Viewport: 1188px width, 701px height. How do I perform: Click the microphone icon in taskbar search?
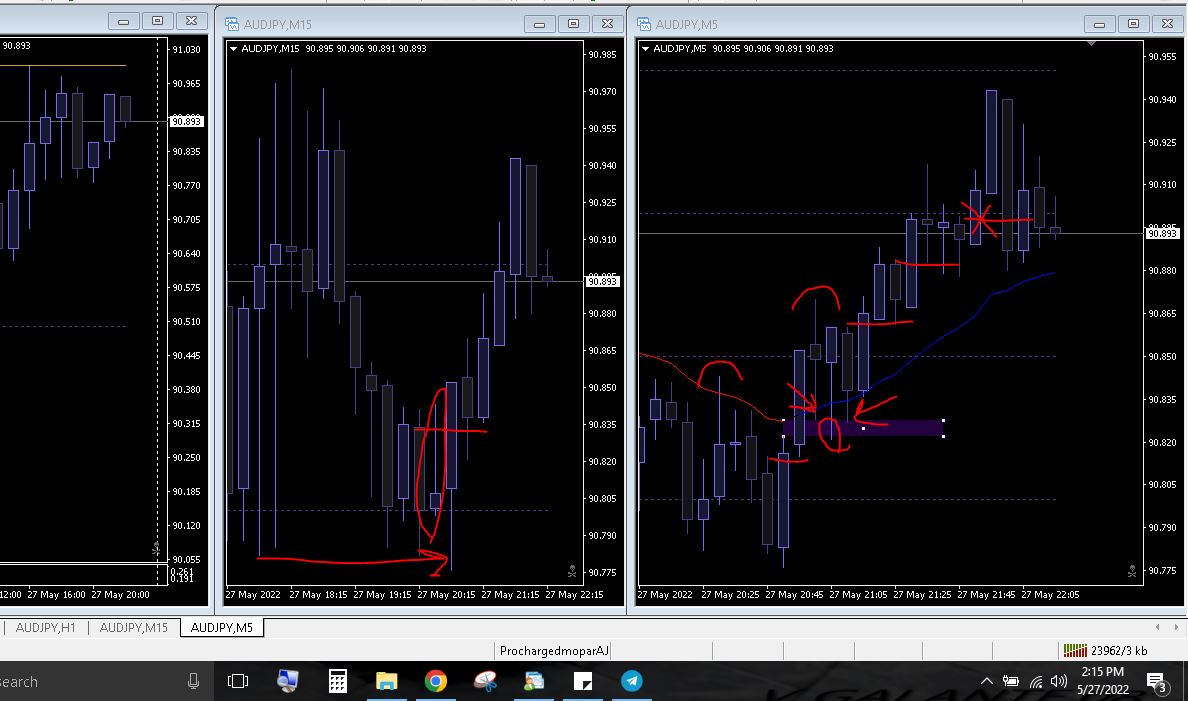(x=193, y=681)
